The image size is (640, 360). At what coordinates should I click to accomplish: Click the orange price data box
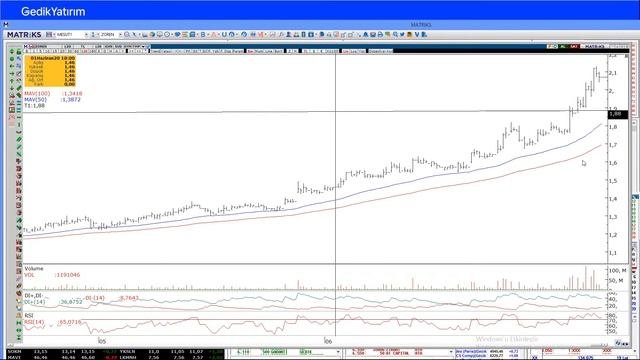pos(50,71)
